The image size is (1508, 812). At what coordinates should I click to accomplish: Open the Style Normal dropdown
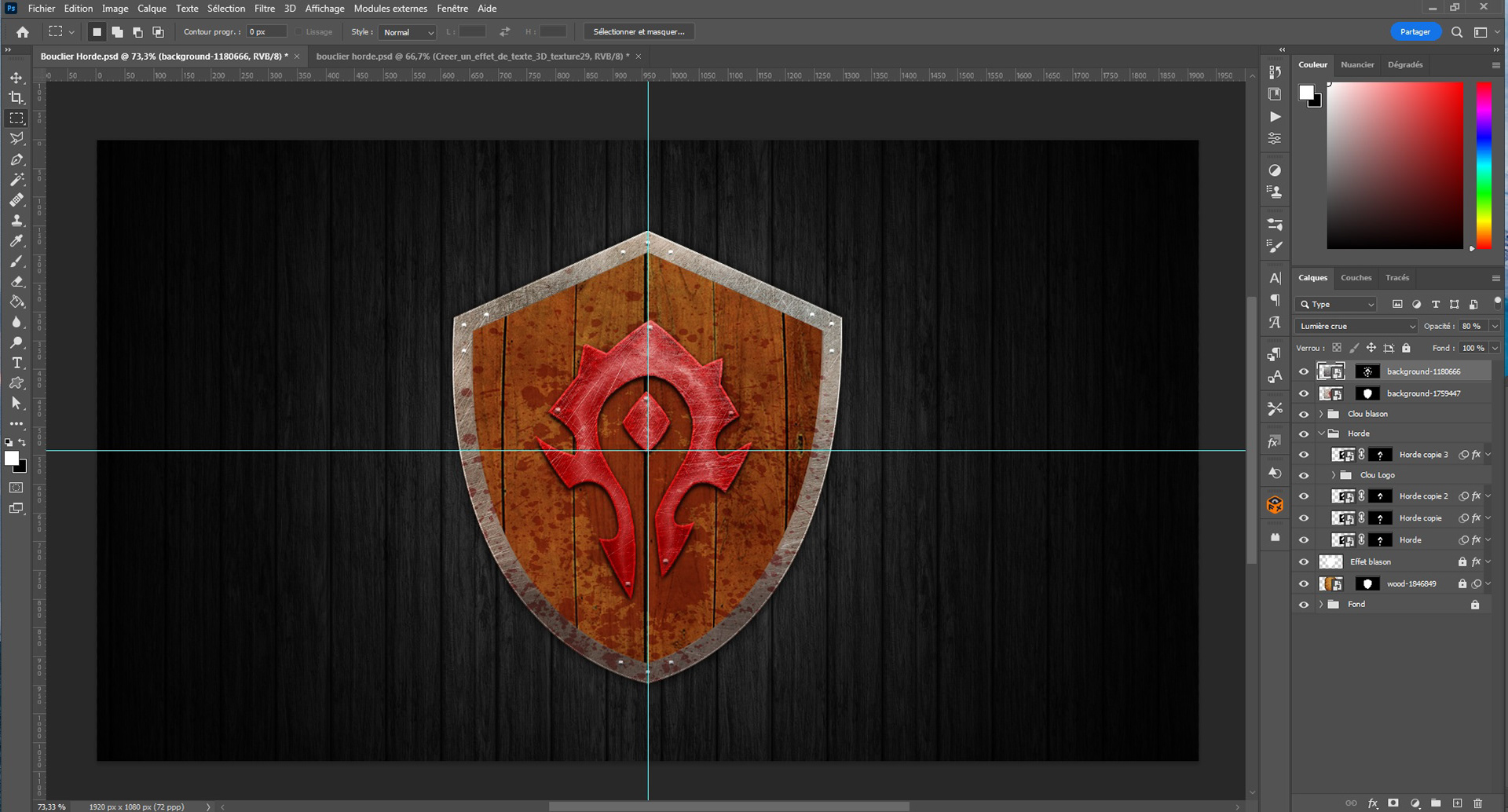pyautogui.click(x=407, y=32)
